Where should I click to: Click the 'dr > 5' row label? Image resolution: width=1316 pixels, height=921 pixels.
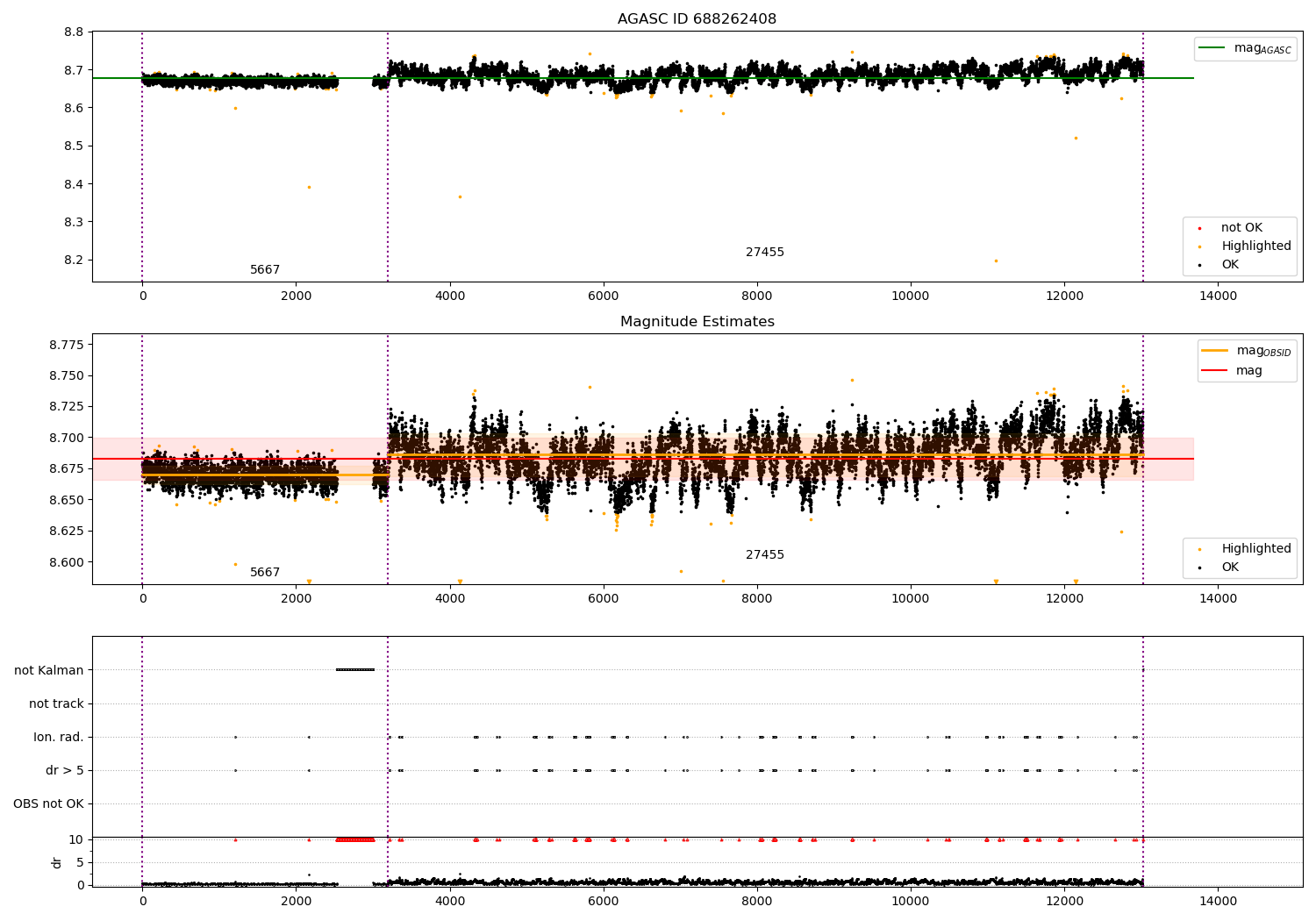[65, 771]
